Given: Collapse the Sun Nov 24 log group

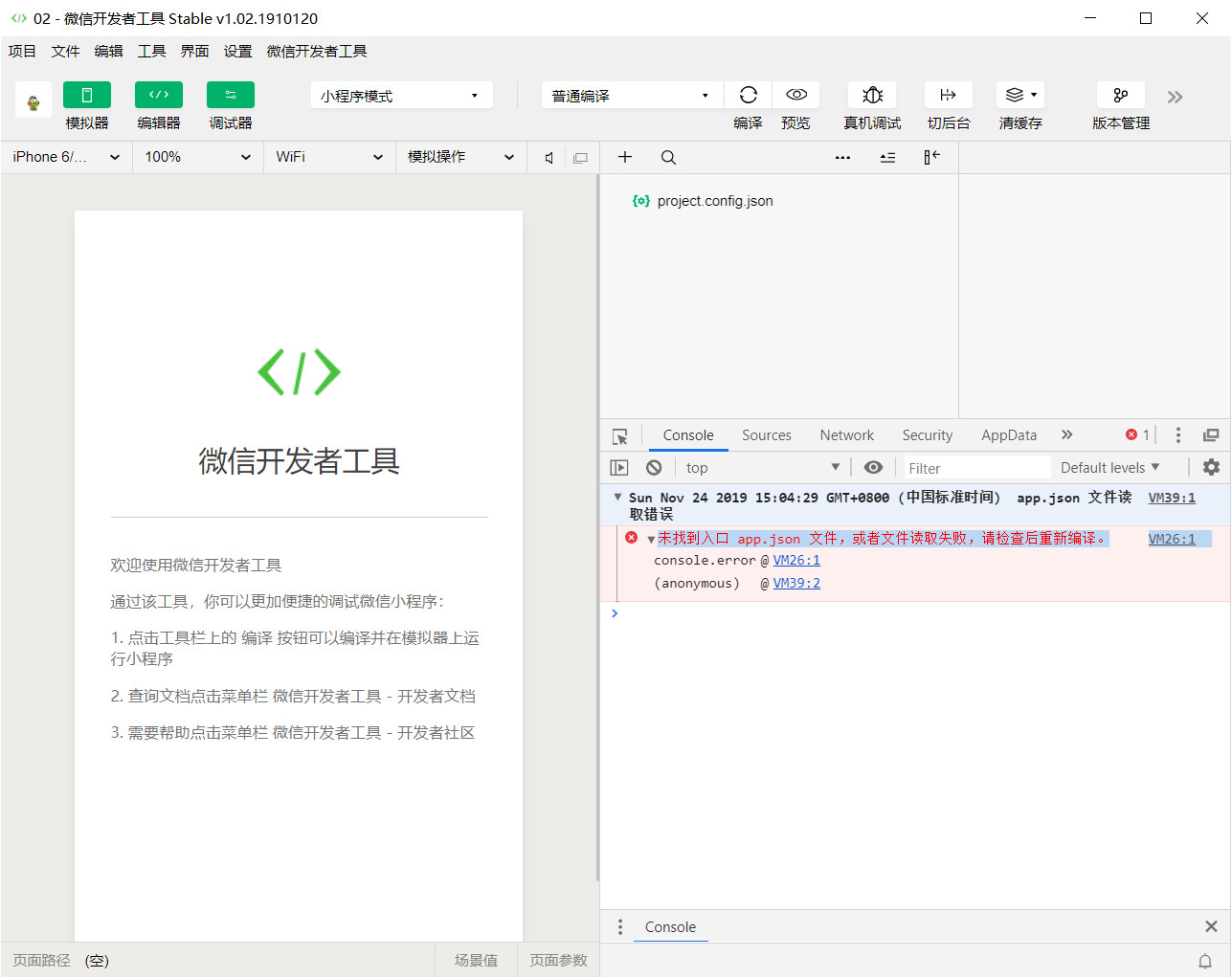Looking at the screenshot, I should [617, 497].
